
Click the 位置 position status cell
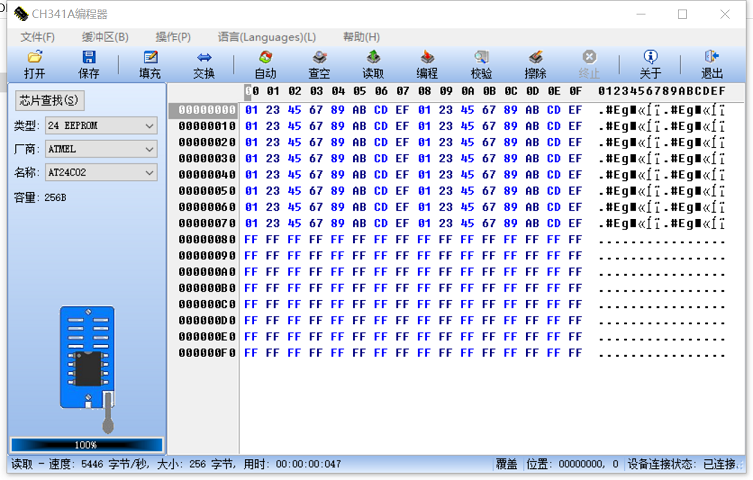572,464
